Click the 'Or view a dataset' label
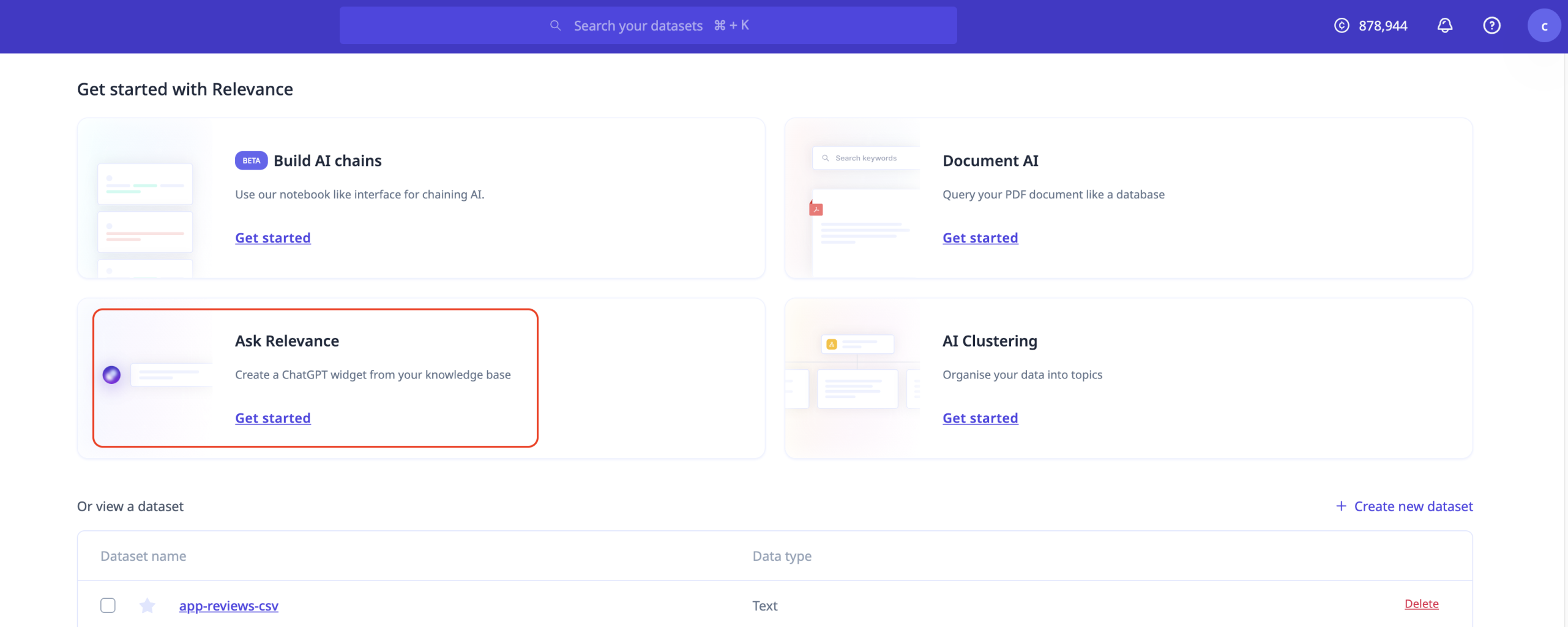 tap(130, 506)
